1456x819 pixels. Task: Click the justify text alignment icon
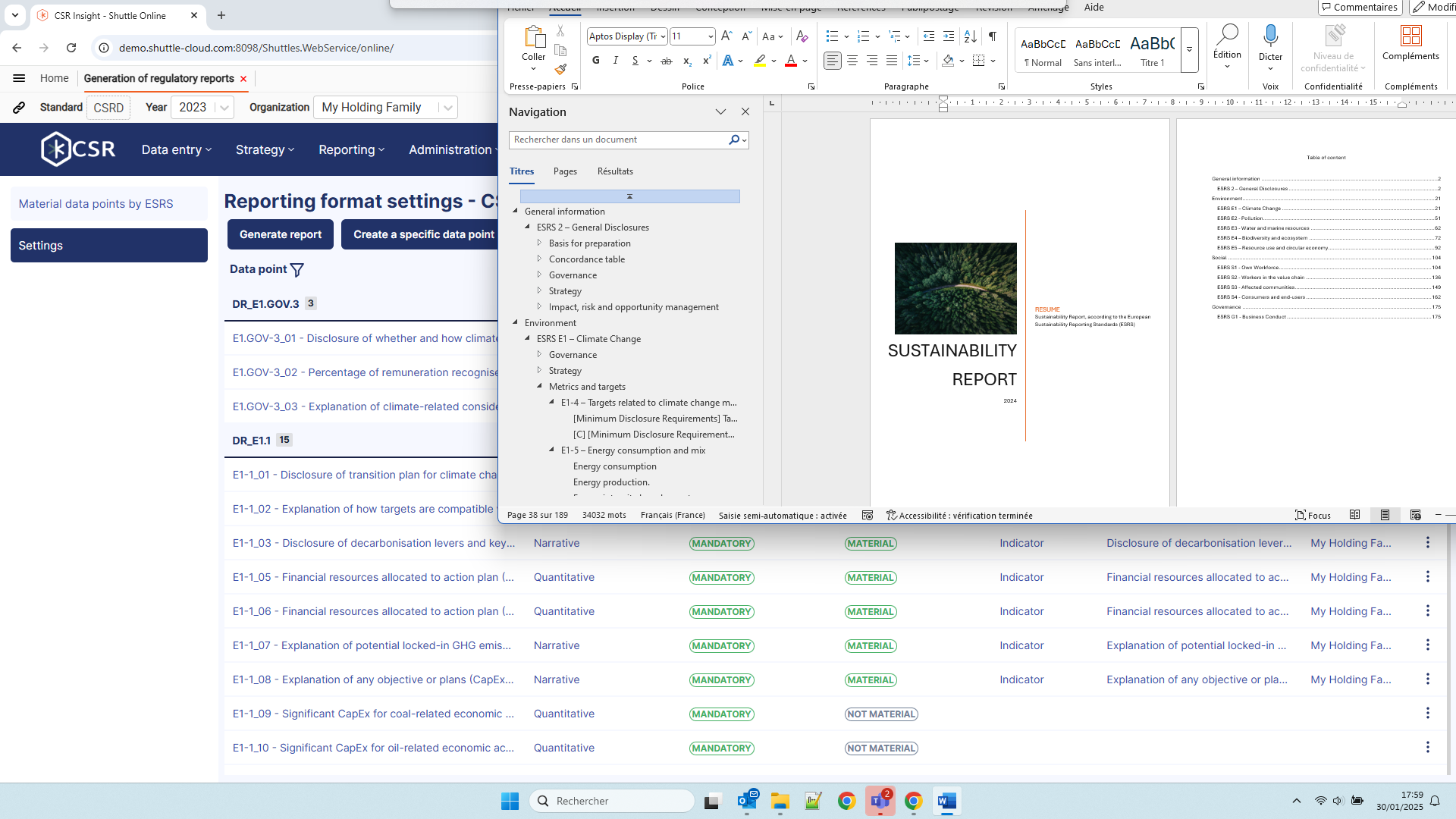(x=892, y=61)
